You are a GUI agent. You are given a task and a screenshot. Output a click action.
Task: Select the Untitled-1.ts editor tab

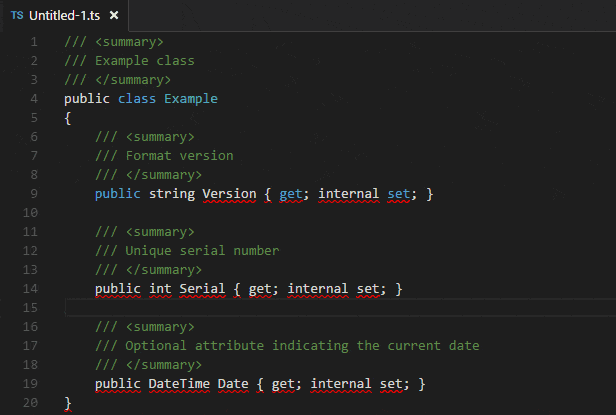(65, 15)
